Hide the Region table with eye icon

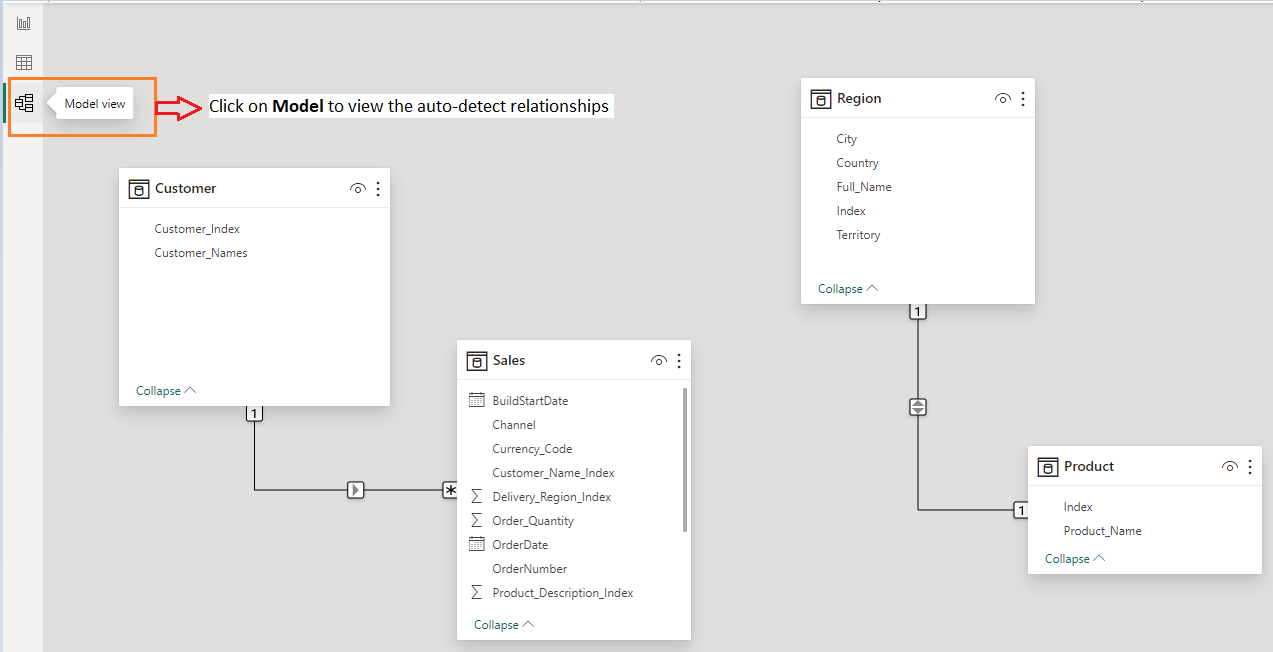point(1003,99)
